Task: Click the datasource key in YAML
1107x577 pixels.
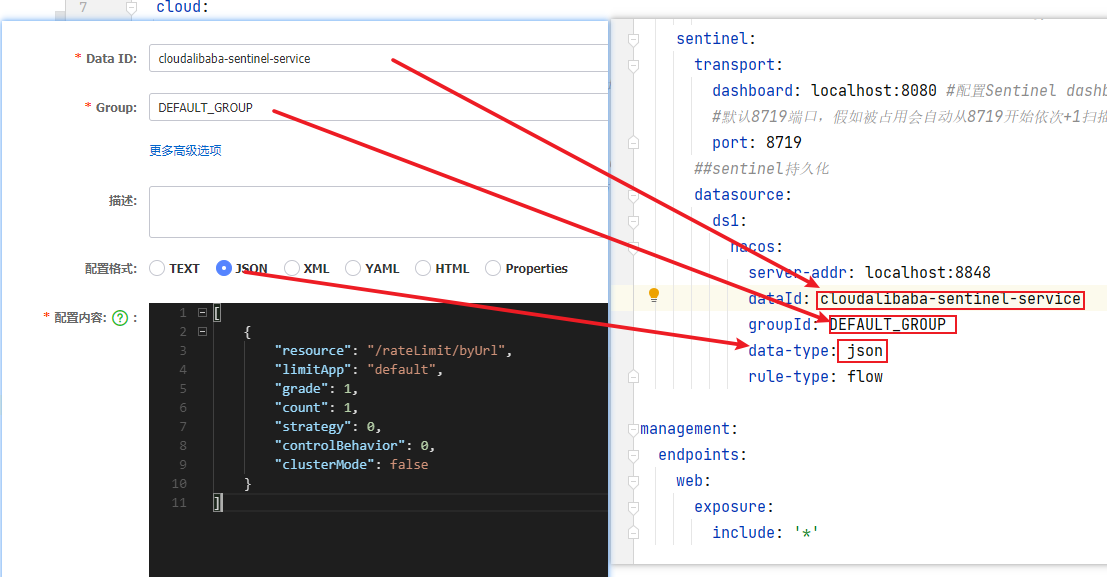Action: [x=738, y=195]
